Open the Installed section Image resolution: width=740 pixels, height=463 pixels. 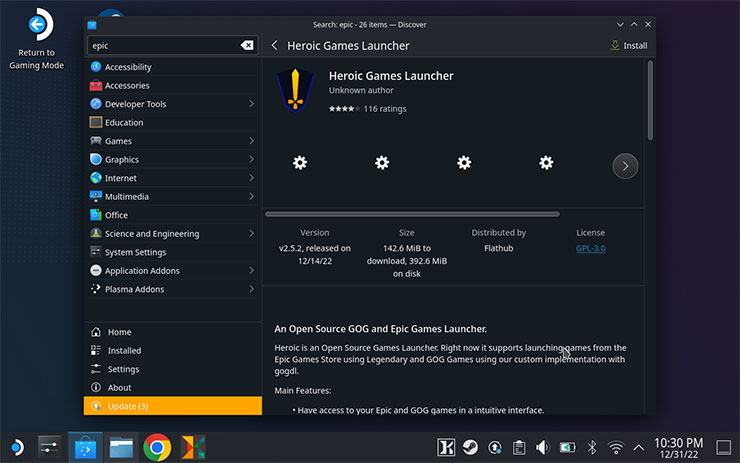[124, 351]
